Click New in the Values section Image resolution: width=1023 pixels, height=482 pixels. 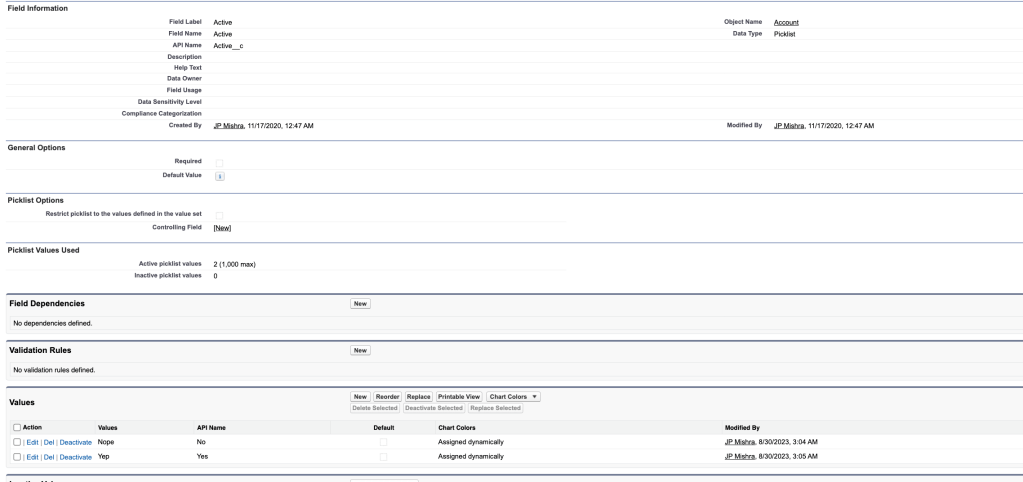pos(360,397)
